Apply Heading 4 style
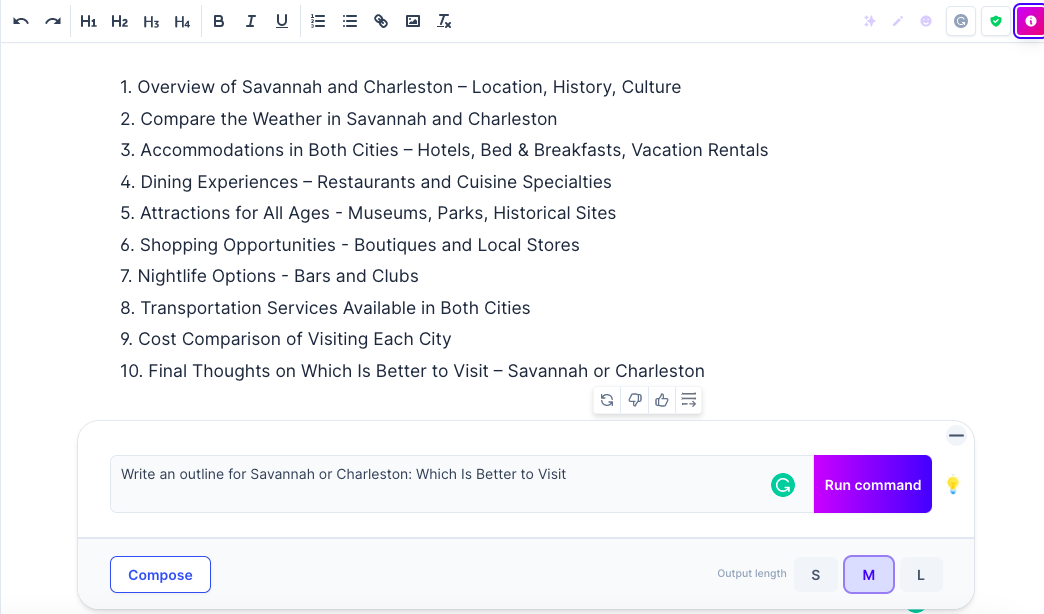This screenshot has height=614, width=1044. click(x=182, y=21)
